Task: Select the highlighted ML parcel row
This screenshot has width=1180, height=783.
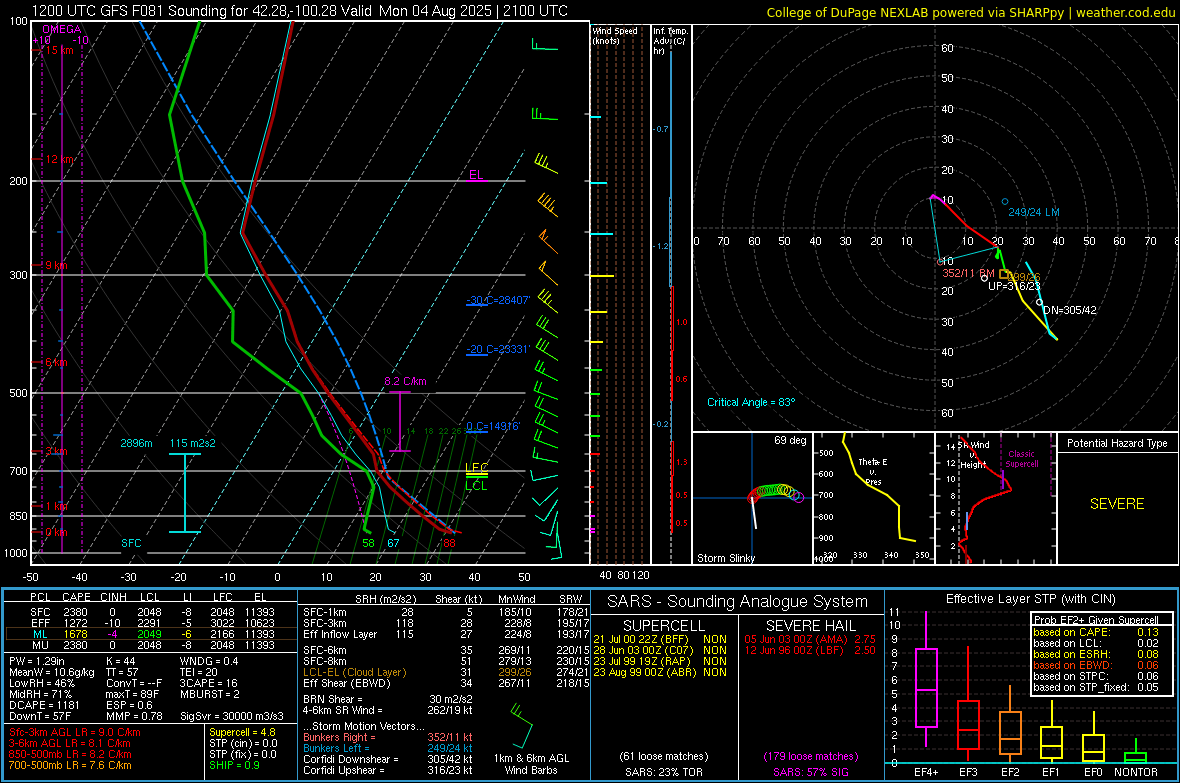Action: pyautogui.click(x=151, y=634)
